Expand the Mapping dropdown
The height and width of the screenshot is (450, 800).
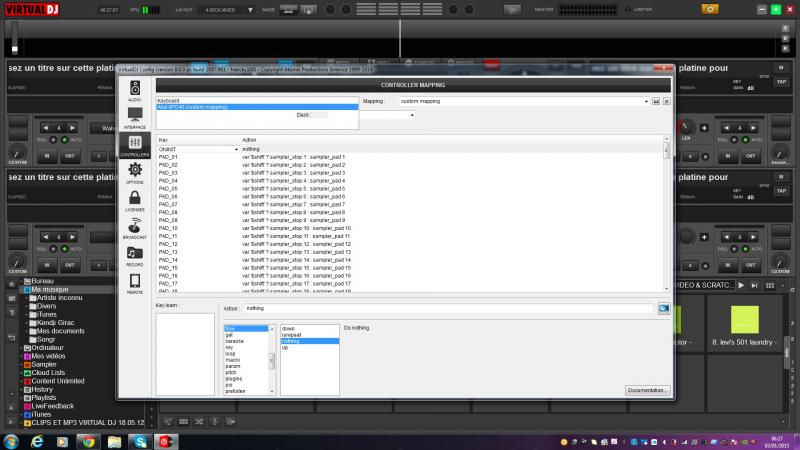[646, 101]
